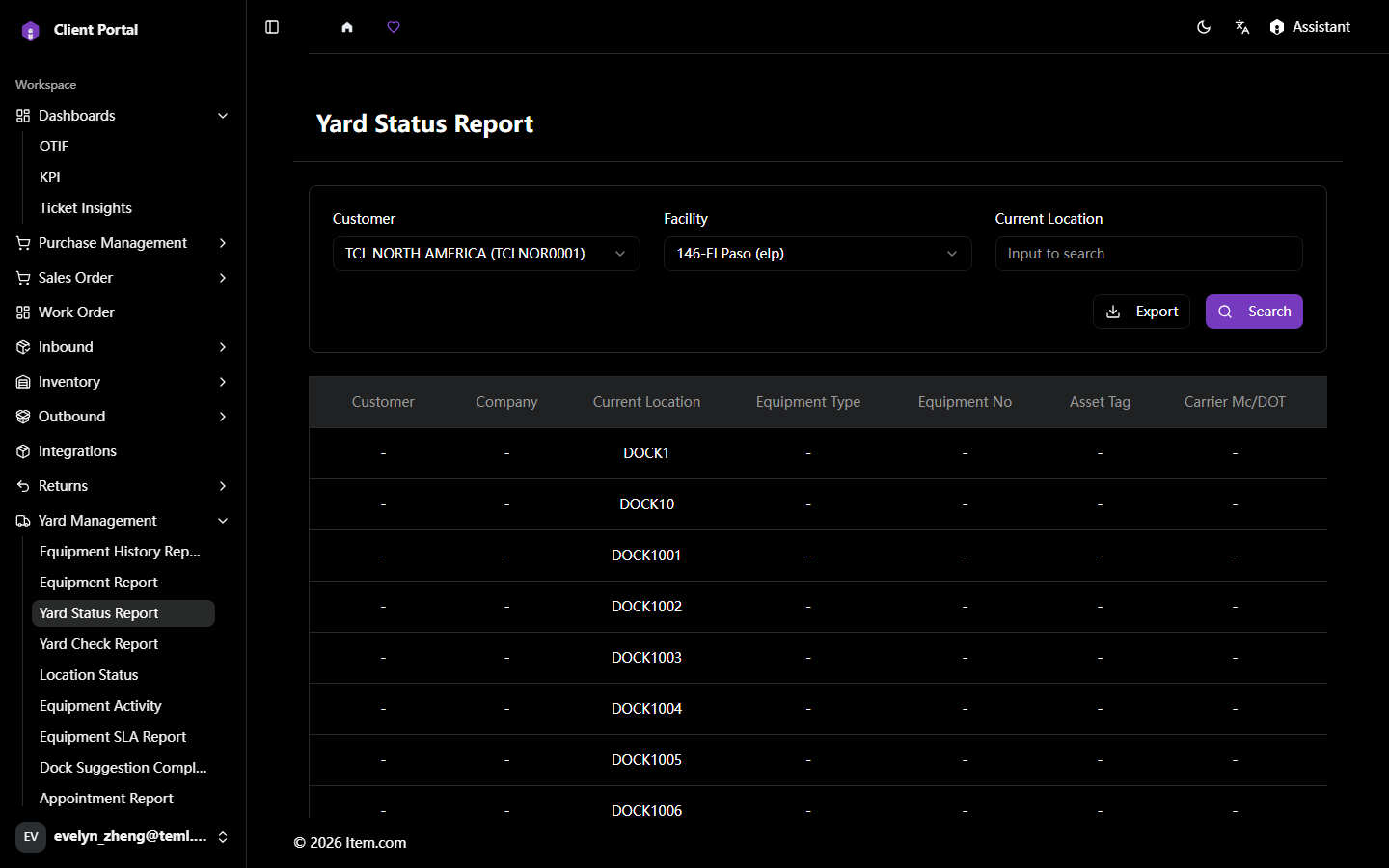This screenshot has width=1389, height=868.
Task: Click the Export button
Action: click(x=1141, y=312)
